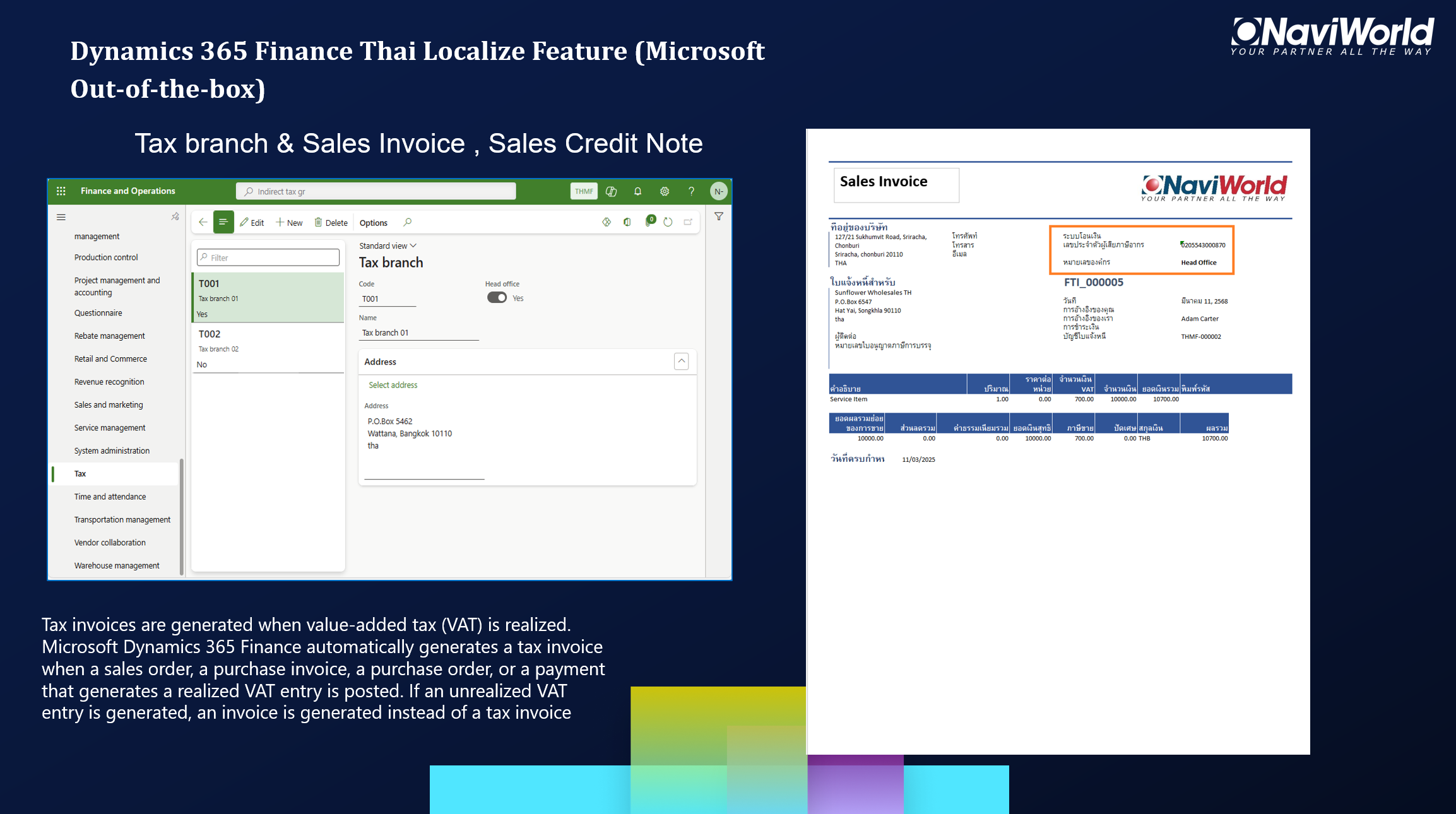
Task: Click the THMF company selector button
Action: coord(584,191)
